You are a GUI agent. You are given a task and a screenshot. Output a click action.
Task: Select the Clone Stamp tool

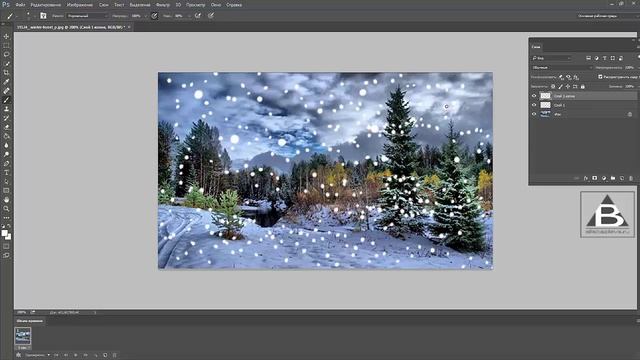pyautogui.click(x=6, y=109)
